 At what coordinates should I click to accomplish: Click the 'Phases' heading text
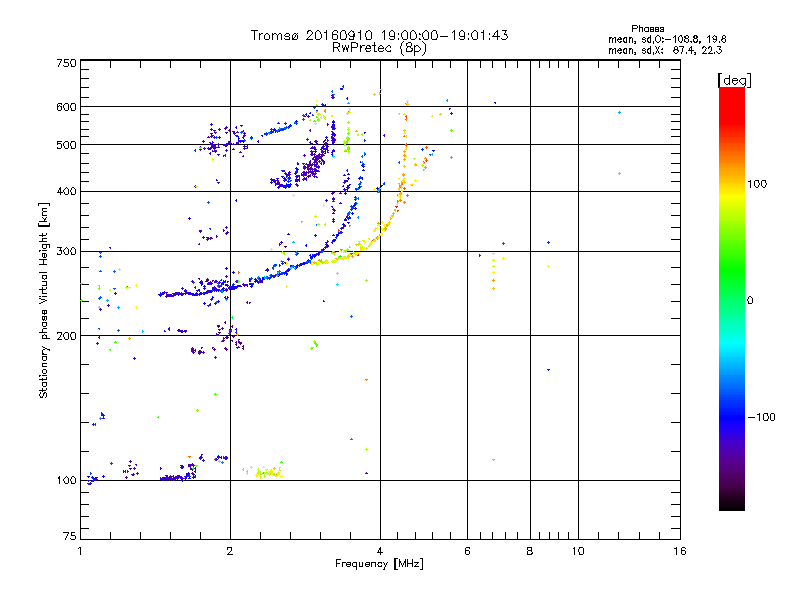coord(647,29)
